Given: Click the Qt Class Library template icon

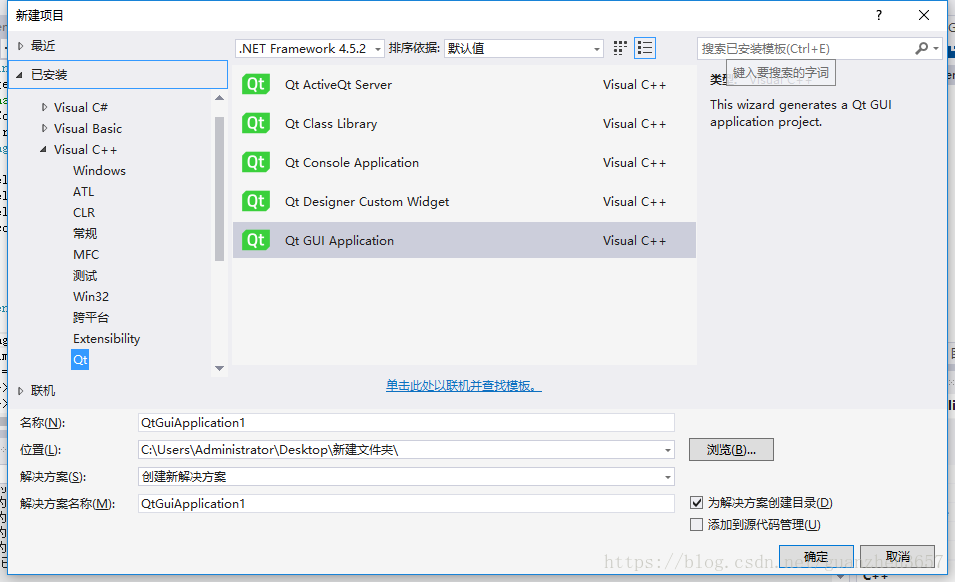Looking at the screenshot, I should coord(256,123).
